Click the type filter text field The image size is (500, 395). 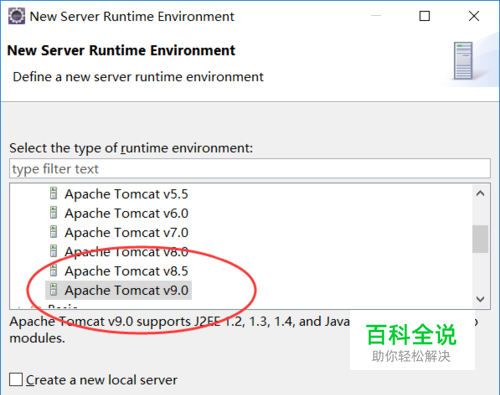pyautogui.click(x=250, y=169)
